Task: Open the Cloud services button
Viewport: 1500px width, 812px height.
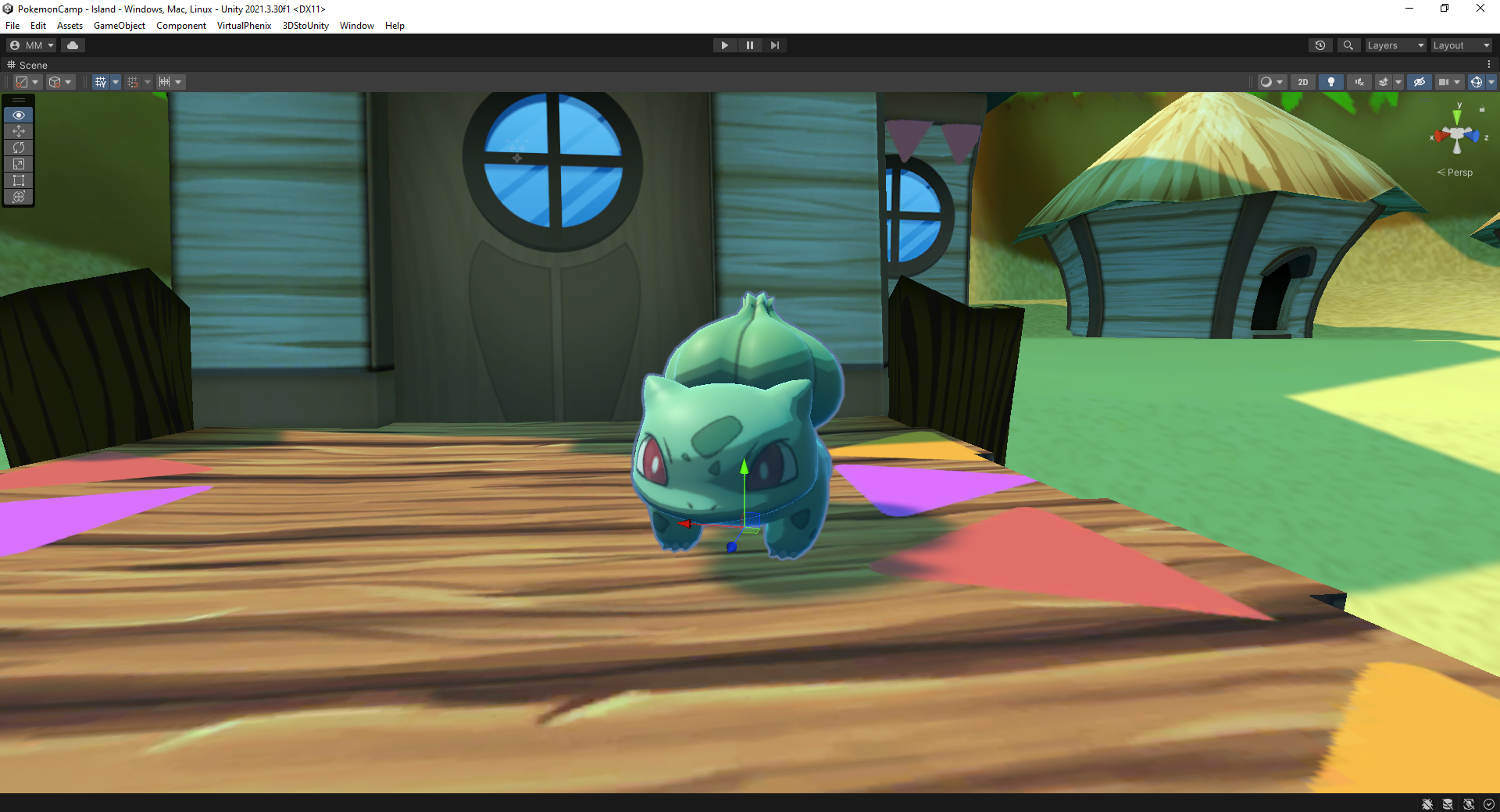Action: click(73, 45)
